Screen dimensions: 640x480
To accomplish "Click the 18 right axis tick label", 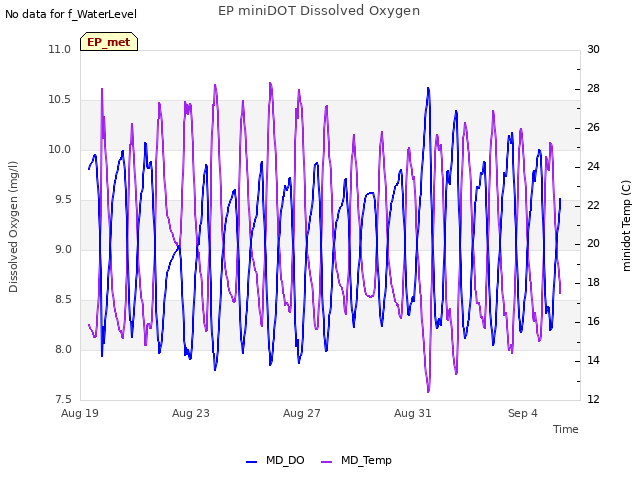I will 593,282.
